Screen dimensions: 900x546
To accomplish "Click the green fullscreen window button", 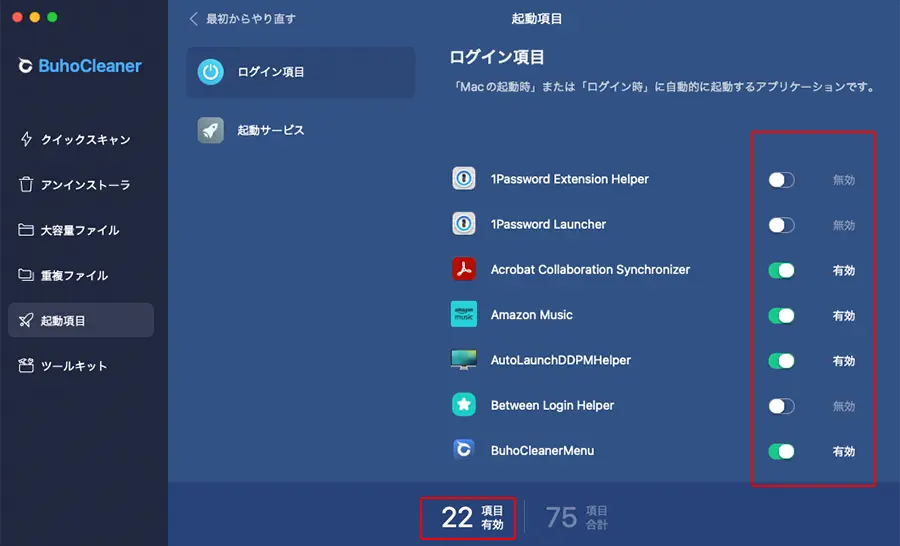I will pos(52,17).
